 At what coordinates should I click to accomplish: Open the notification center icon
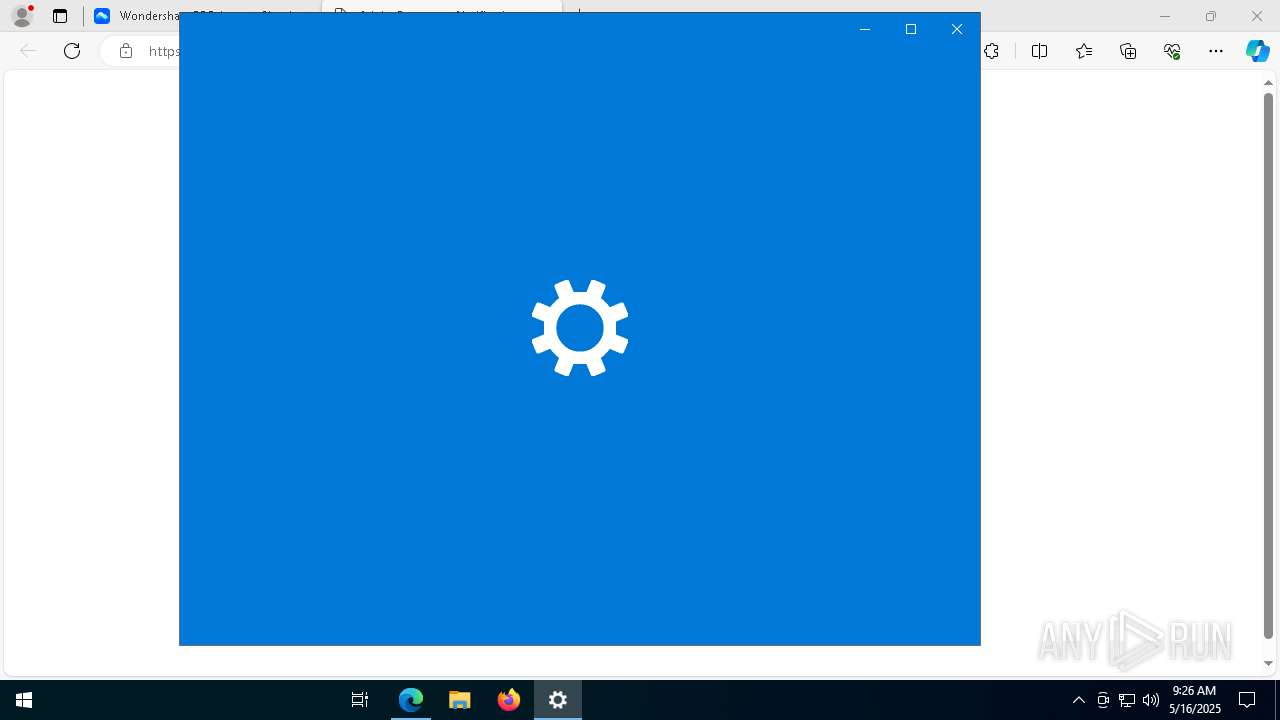click(x=1247, y=700)
